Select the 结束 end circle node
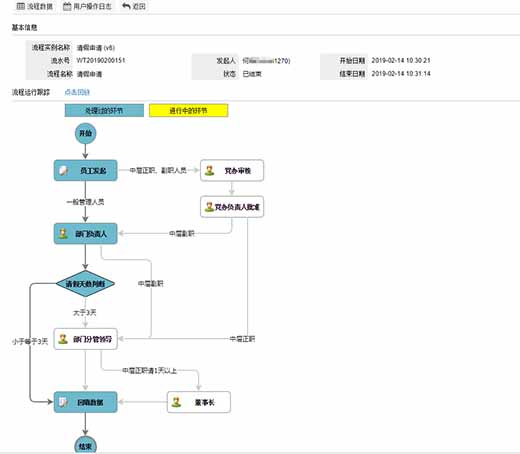This screenshot has width=520, height=454. coord(85,445)
